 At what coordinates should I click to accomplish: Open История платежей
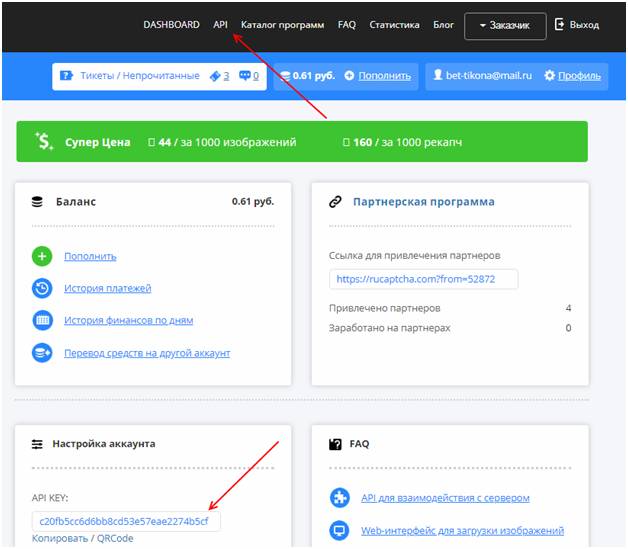pyautogui.click(x=108, y=288)
